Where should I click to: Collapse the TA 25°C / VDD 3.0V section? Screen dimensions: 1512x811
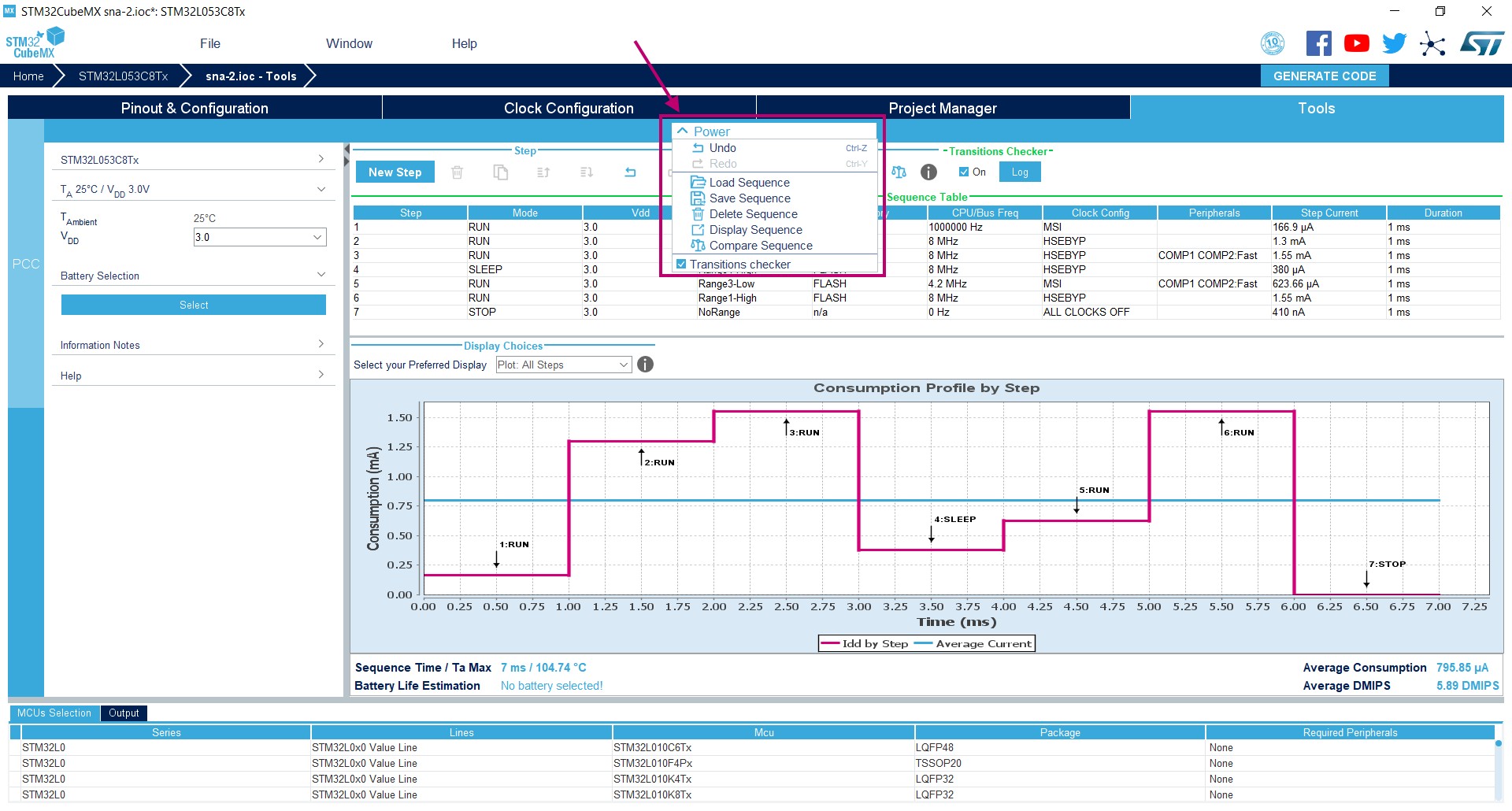click(x=321, y=189)
